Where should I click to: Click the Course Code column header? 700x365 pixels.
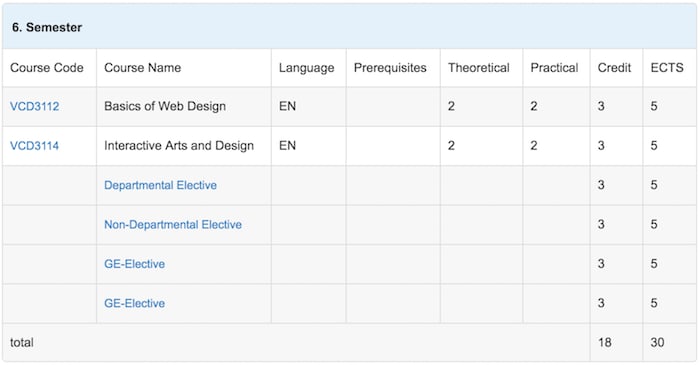pyautogui.click(x=47, y=67)
